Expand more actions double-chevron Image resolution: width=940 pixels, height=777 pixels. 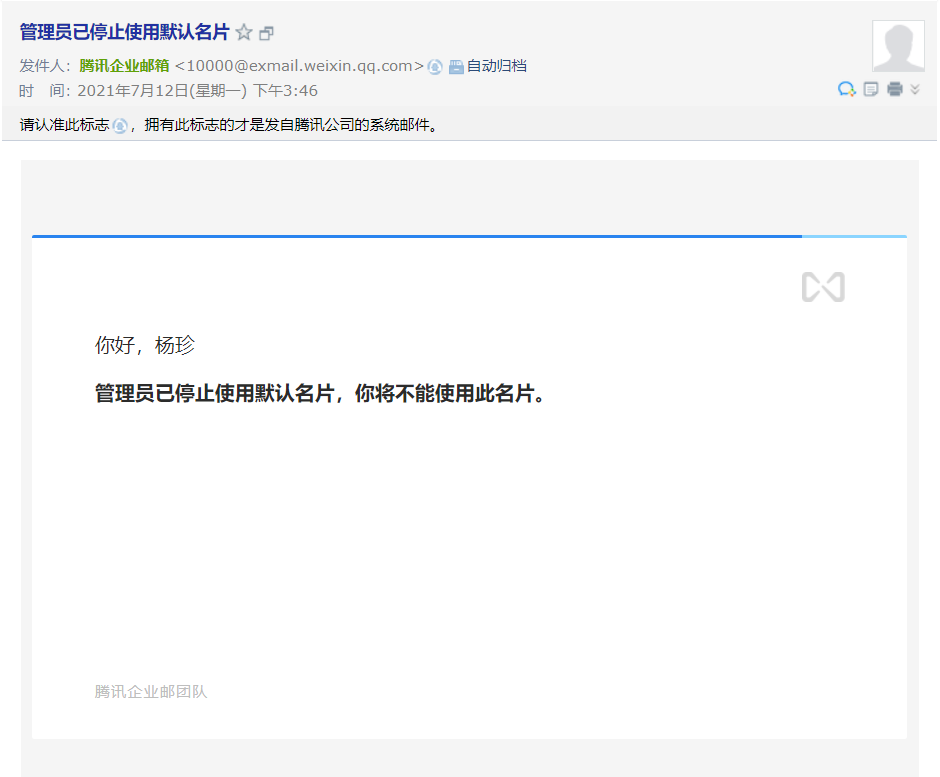[x=915, y=90]
